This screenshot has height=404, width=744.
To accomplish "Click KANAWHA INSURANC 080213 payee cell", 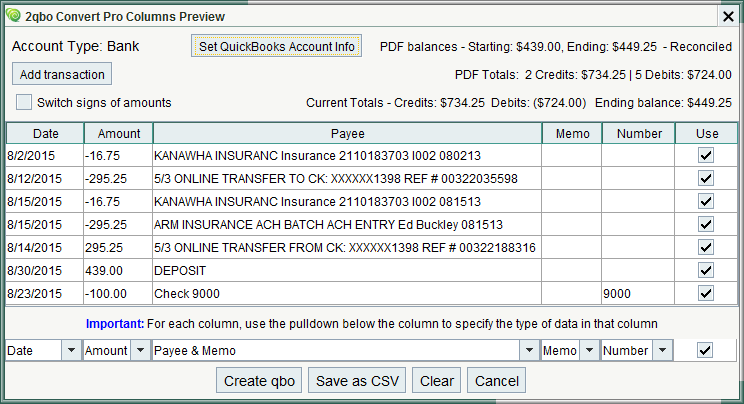I will pos(347,155).
